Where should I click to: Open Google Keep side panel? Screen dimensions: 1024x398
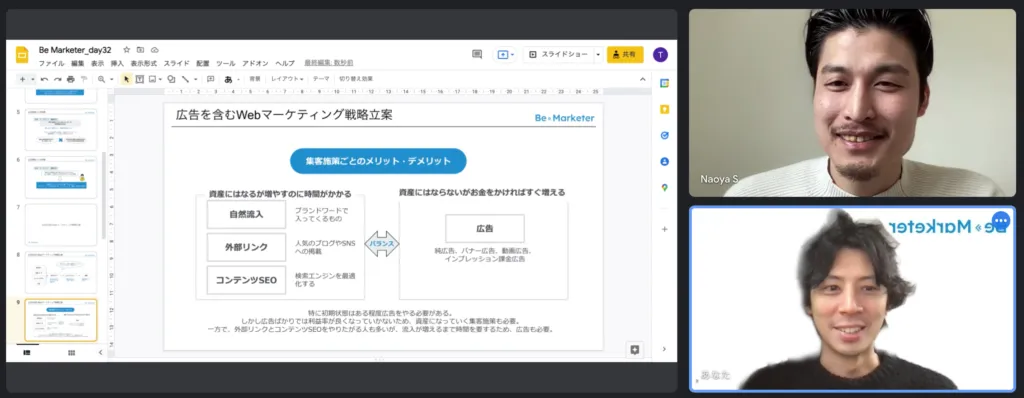pyautogui.click(x=664, y=109)
